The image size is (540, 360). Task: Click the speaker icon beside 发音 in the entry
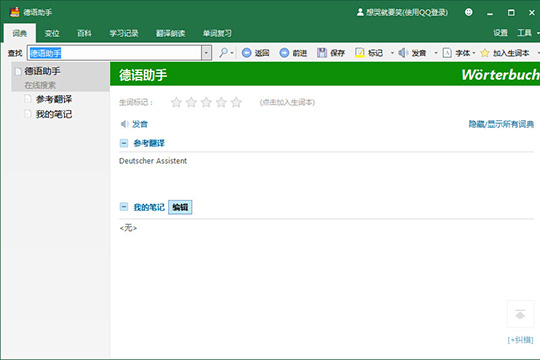tap(124, 124)
